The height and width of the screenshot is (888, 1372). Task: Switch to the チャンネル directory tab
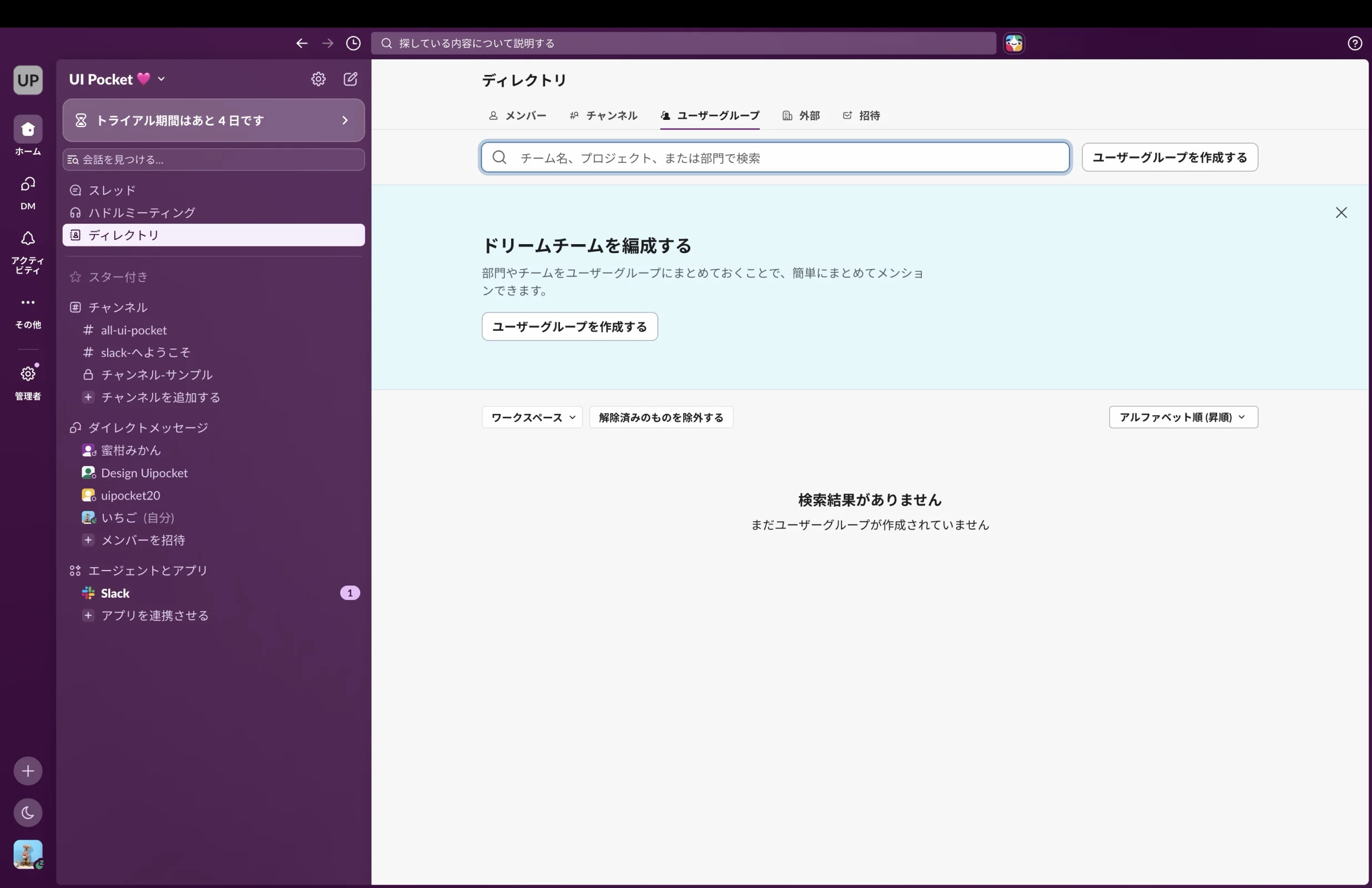(603, 115)
